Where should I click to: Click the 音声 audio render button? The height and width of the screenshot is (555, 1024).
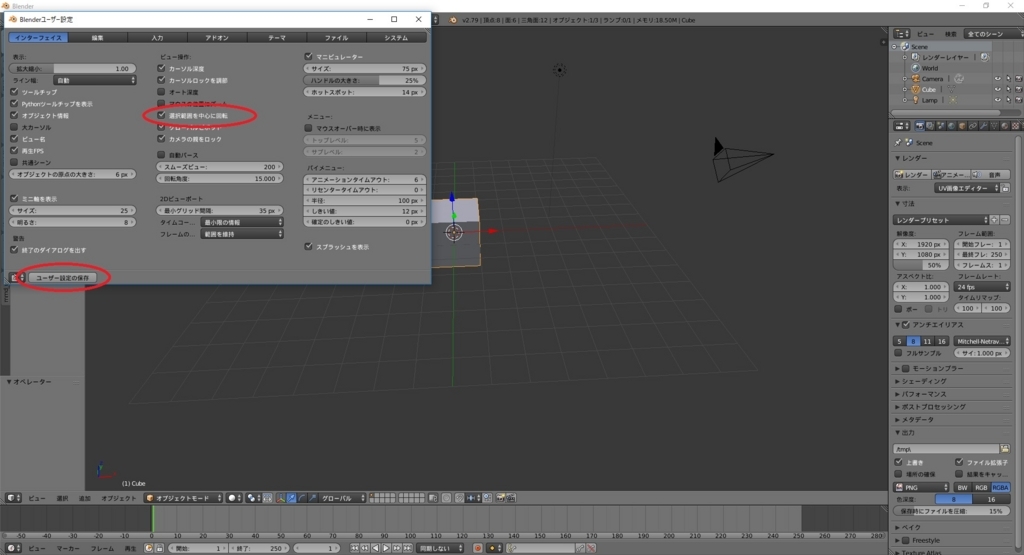[x=991, y=174]
